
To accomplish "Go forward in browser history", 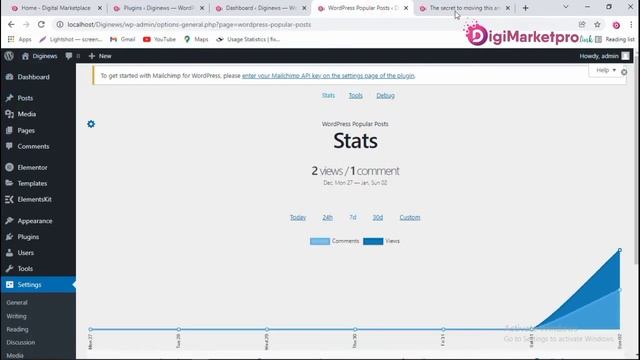I will [26, 24].
